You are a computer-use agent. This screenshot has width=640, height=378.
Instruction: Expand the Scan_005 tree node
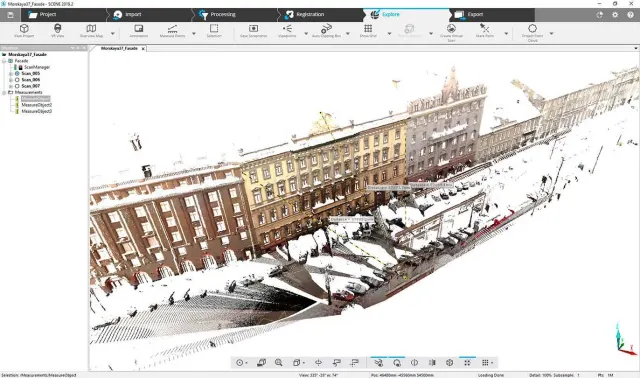(x=11, y=73)
